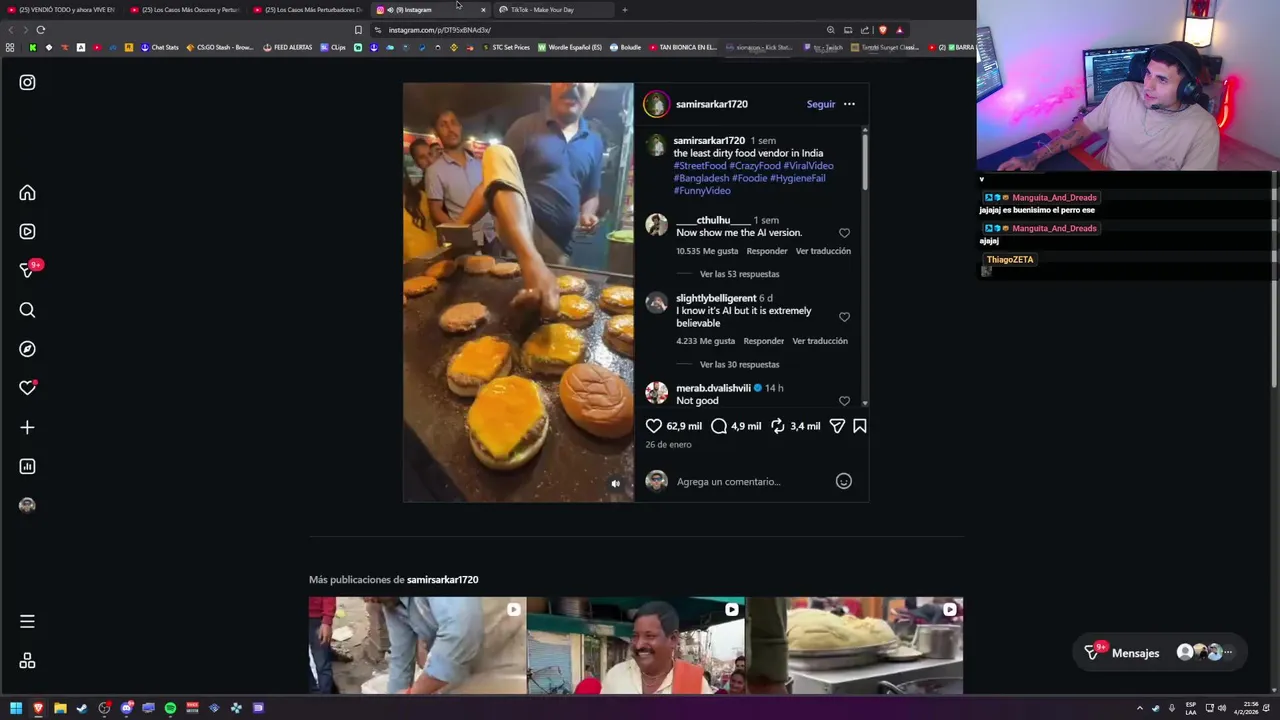
Task: Open the three-dot post options menu
Action: click(x=849, y=104)
